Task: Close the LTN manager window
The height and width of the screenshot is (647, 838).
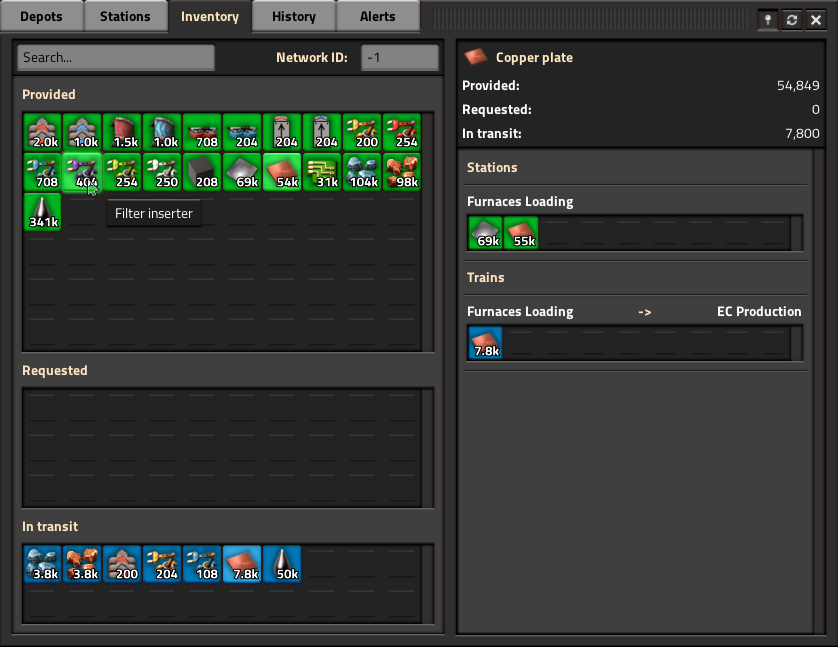Action: coord(816,20)
